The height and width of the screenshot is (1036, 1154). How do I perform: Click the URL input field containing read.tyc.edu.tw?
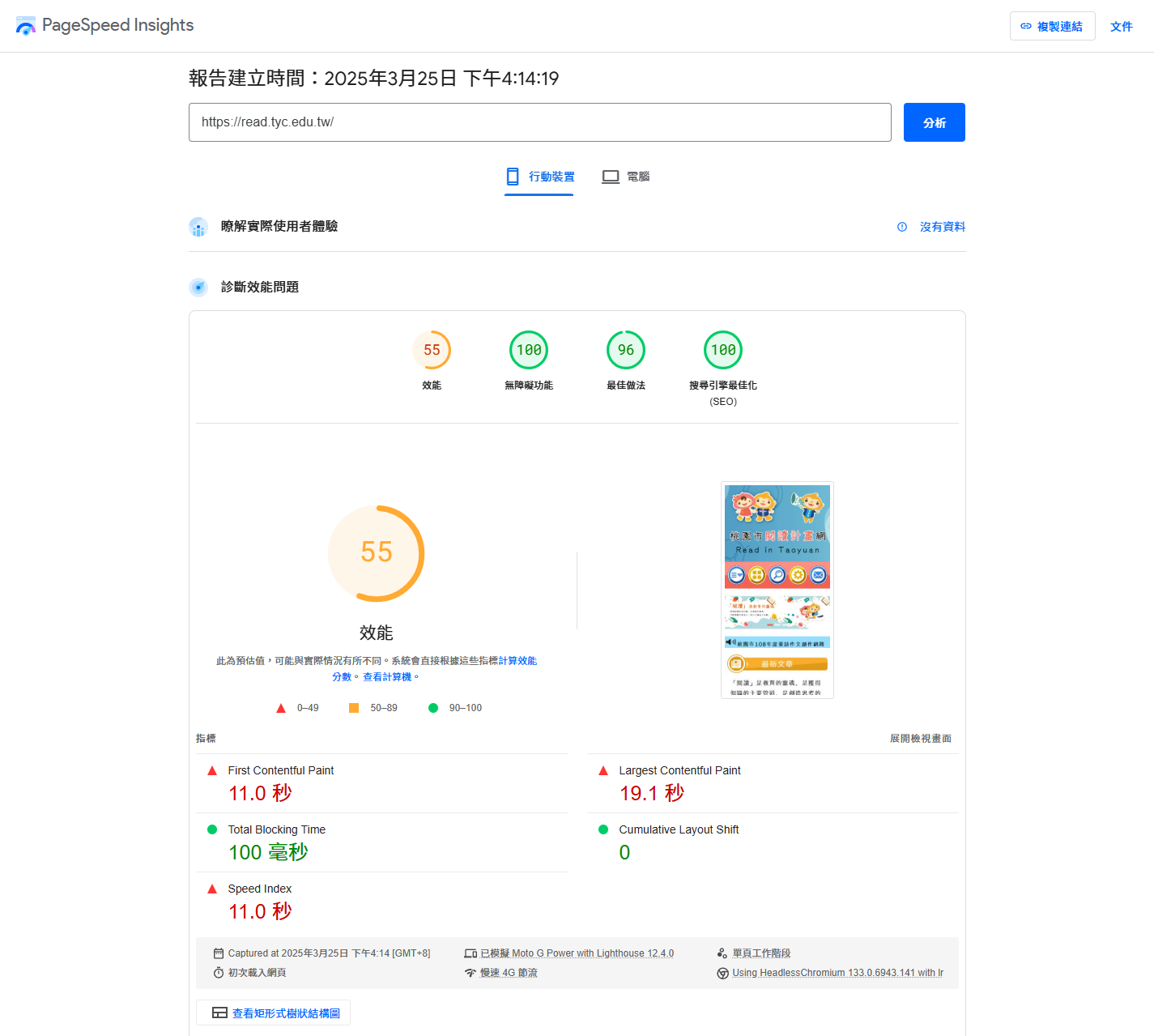(x=539, y=122)
